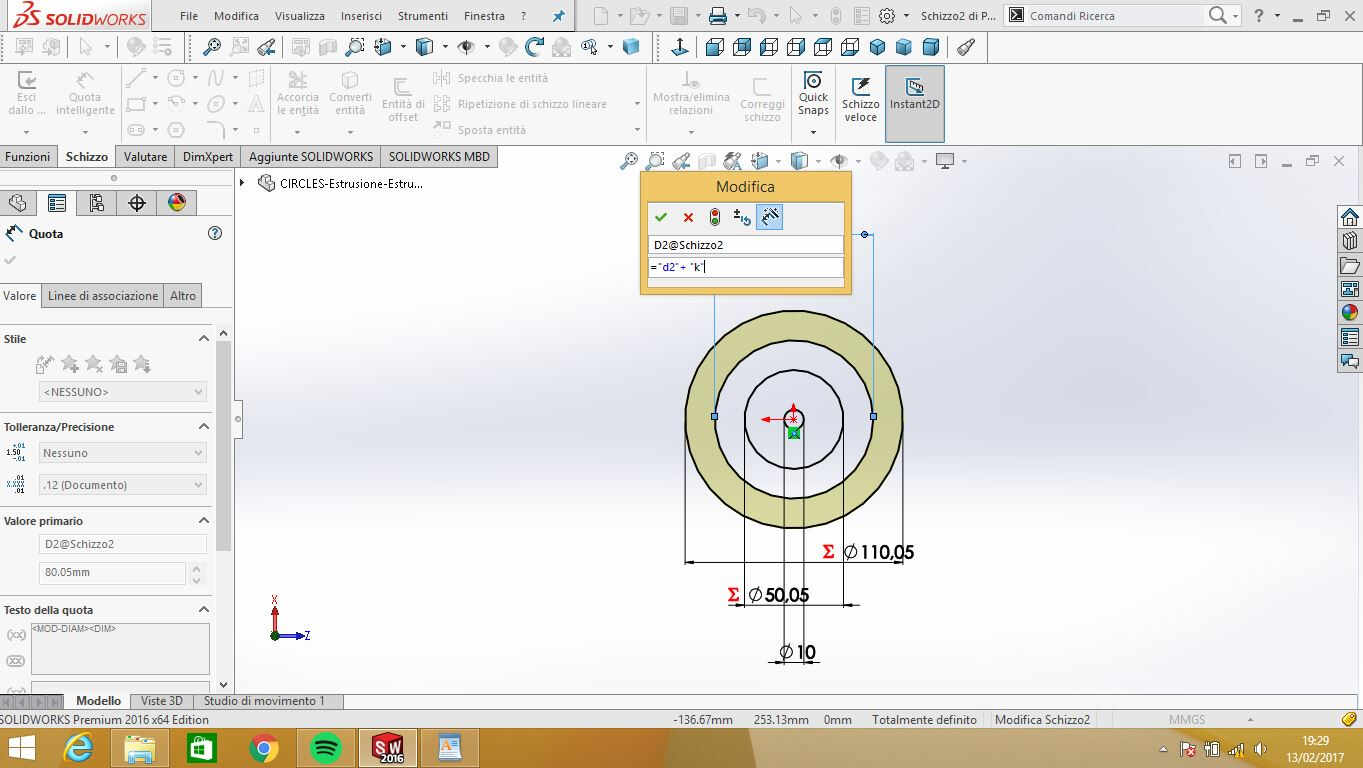Click the pin icon beside the menu bar
Image resolution: width=1363 pixels, height=768 pixels.
click(x=558, y=16)
